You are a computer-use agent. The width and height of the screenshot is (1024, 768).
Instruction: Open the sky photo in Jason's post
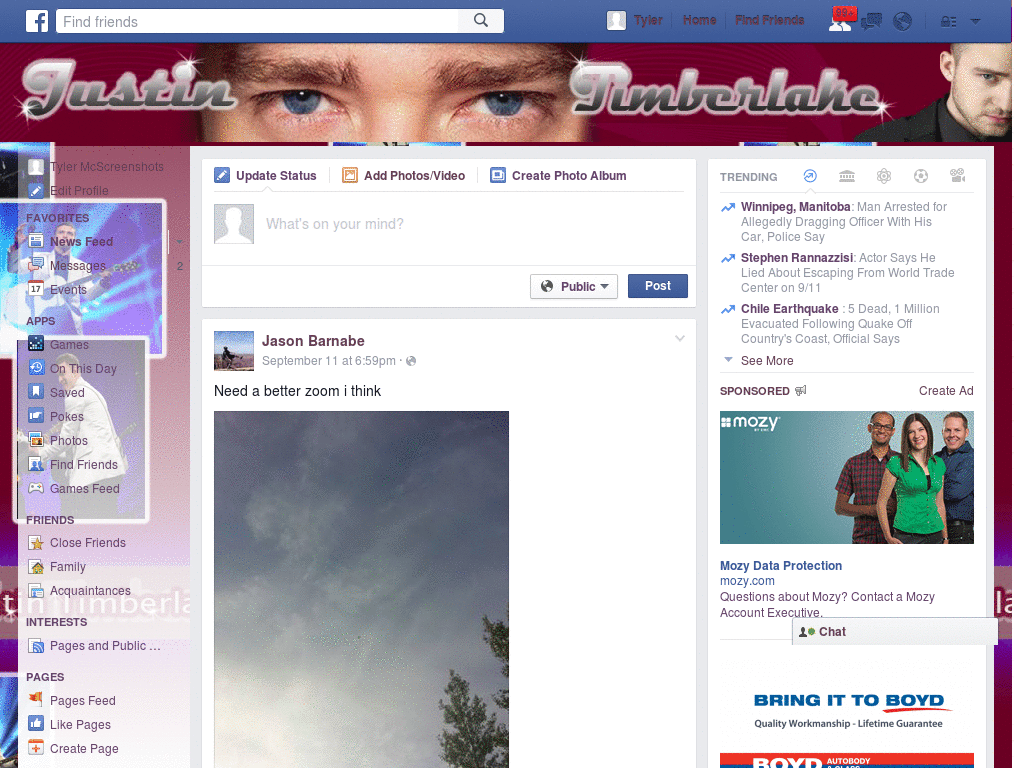coord(361,589)
